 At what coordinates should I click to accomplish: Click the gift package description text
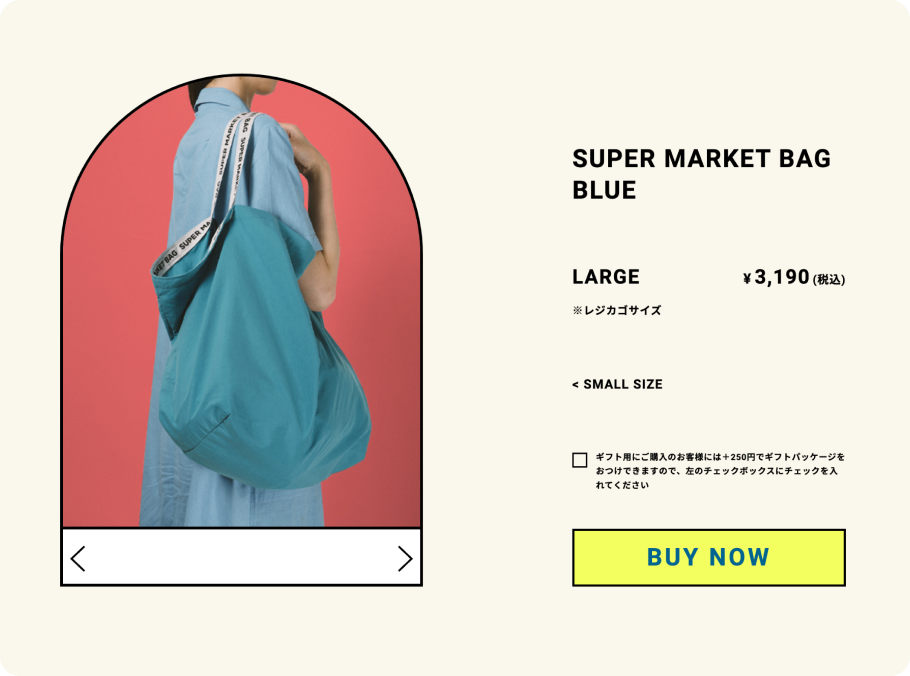720,471
